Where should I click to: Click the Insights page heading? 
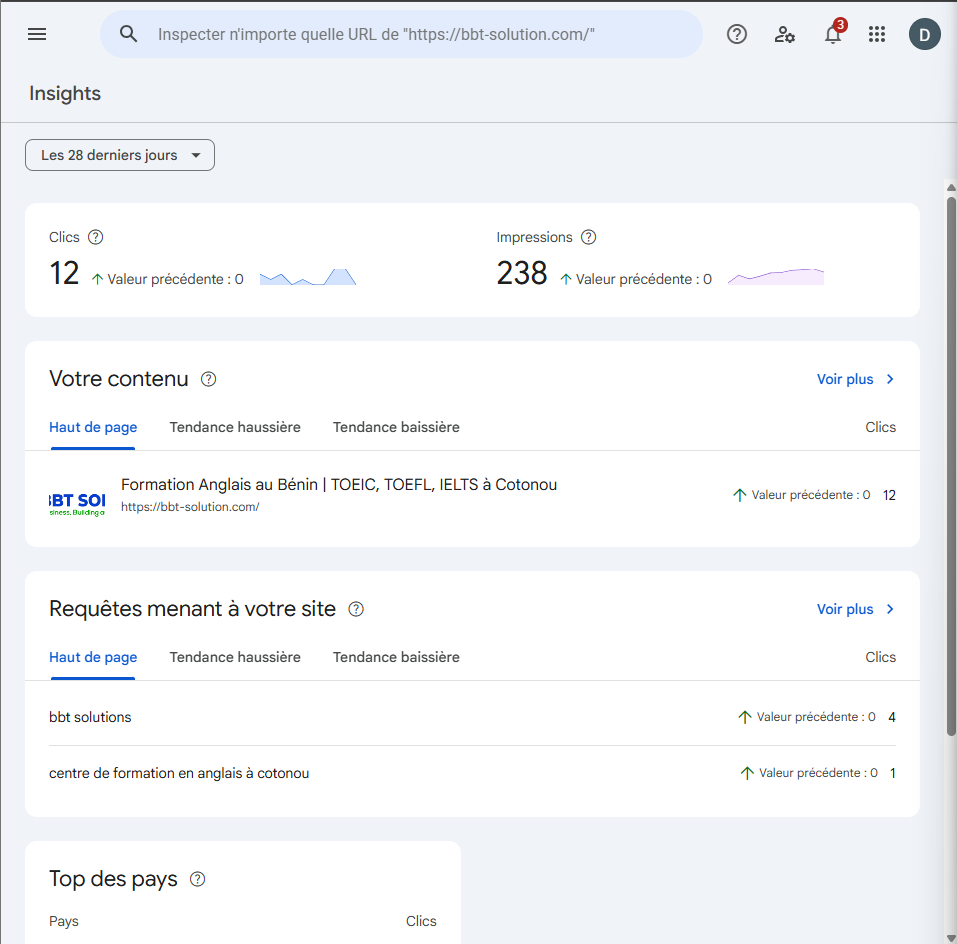65,93
